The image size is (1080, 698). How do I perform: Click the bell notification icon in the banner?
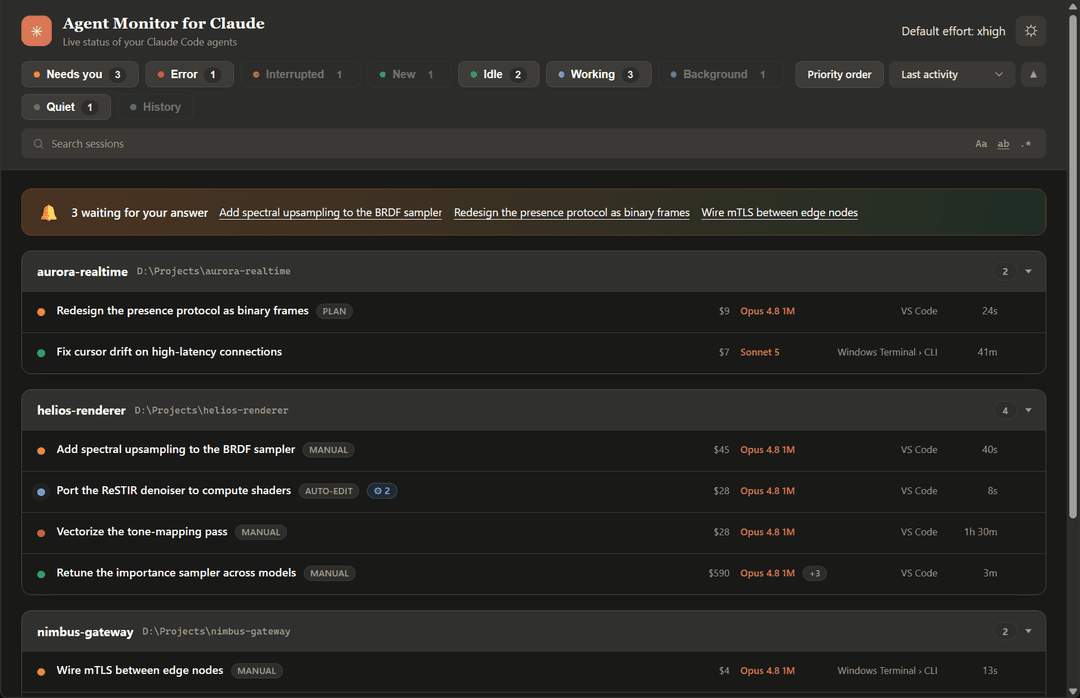coord(49,213)
